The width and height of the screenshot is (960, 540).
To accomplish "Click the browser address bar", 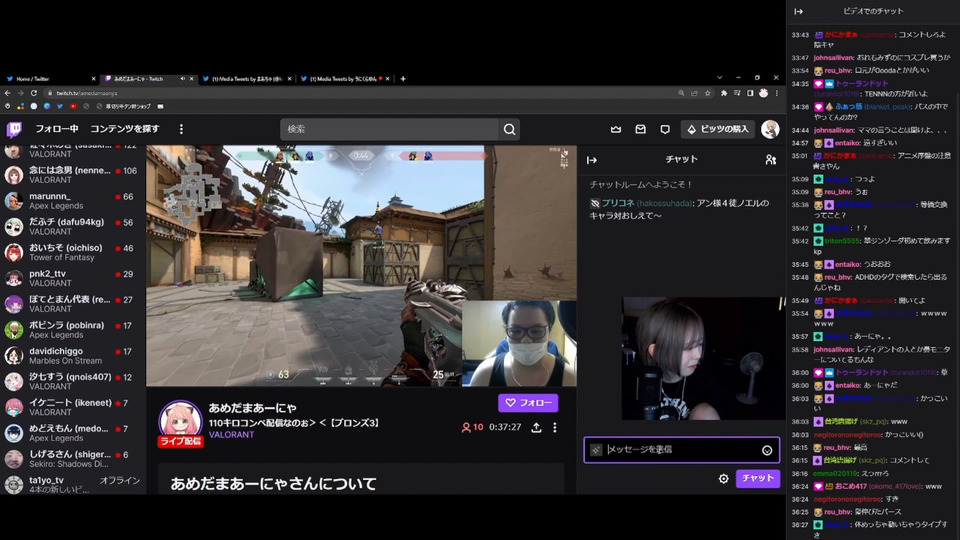I will (361, 93).
